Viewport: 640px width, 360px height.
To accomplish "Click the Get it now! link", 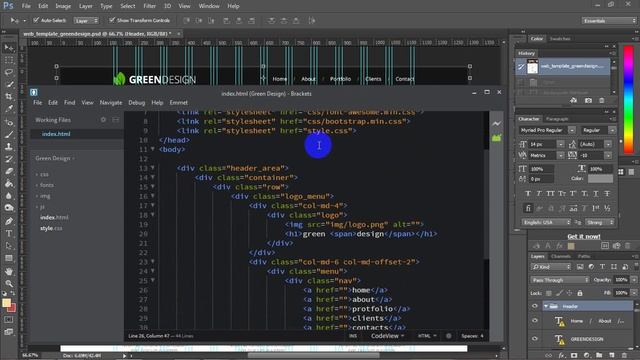I will [584, 236].
